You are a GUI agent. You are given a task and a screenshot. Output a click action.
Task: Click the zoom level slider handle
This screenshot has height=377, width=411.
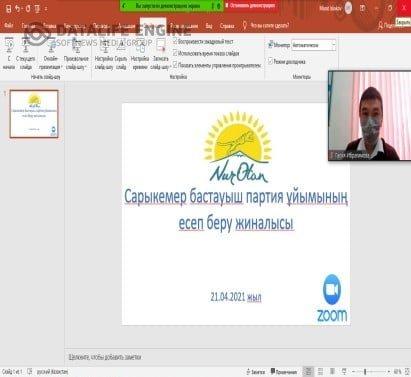(365, 371)
